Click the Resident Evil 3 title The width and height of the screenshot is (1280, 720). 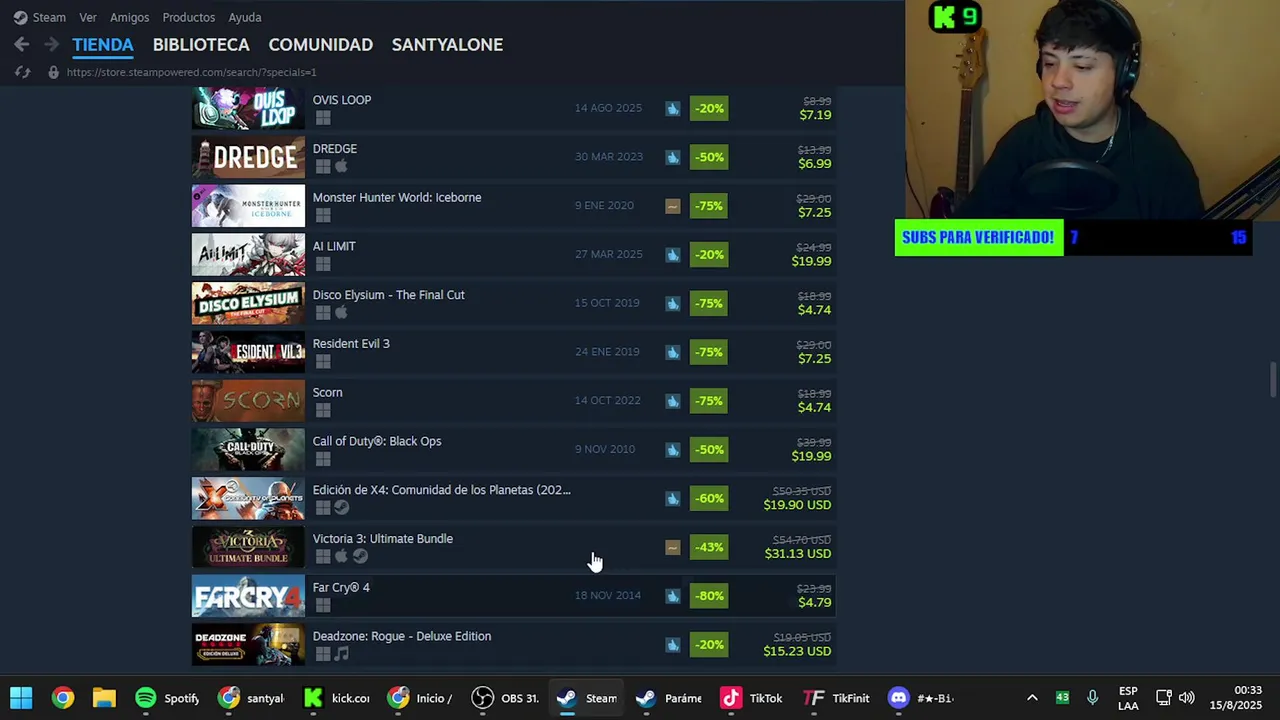coord(351,343)
